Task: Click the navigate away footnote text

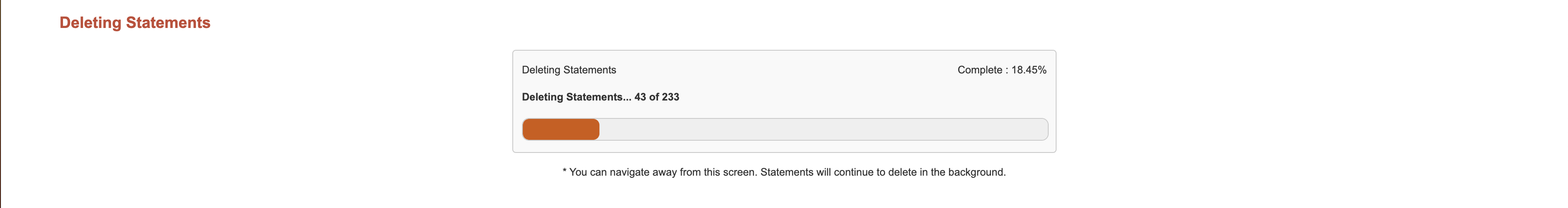Action: (x=784, y=172)
